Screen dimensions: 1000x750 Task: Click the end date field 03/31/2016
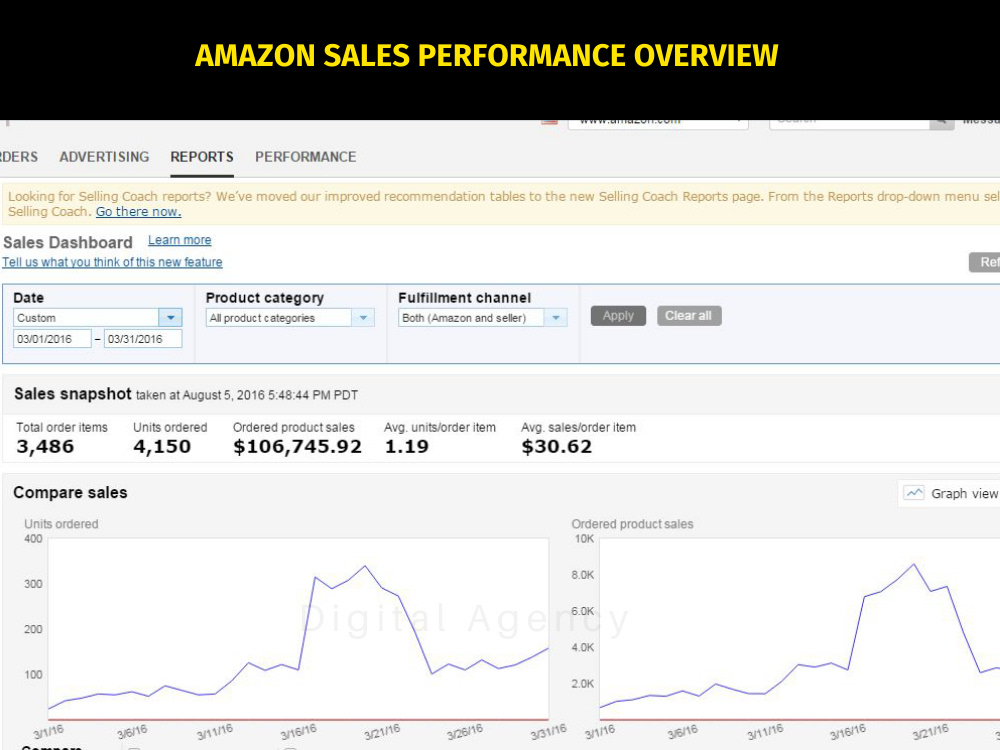[143, 339]
